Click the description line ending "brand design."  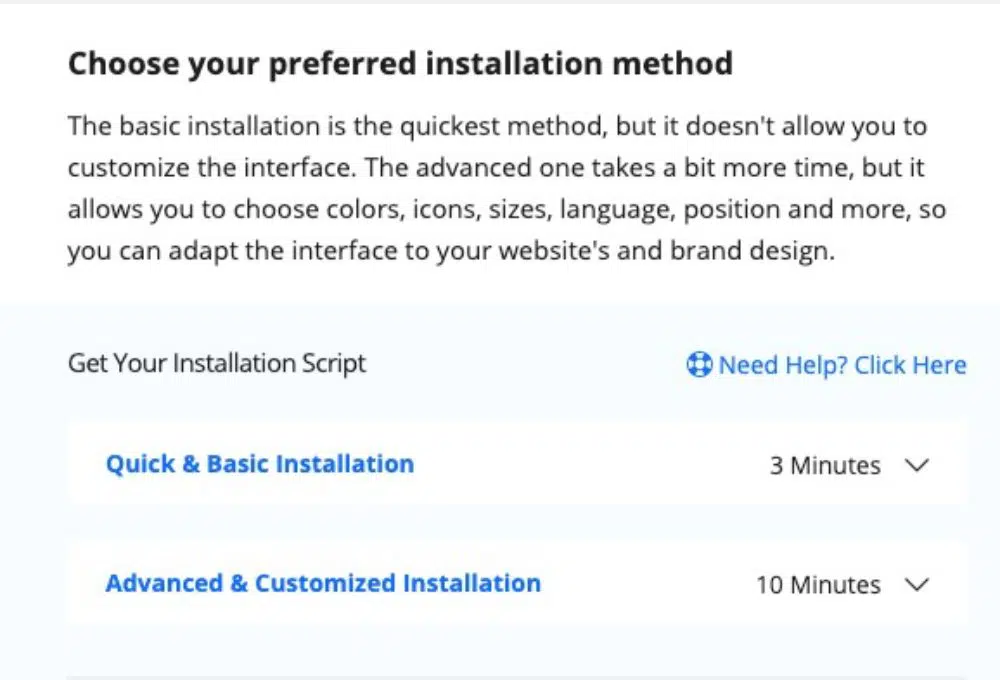click(450, 251)
